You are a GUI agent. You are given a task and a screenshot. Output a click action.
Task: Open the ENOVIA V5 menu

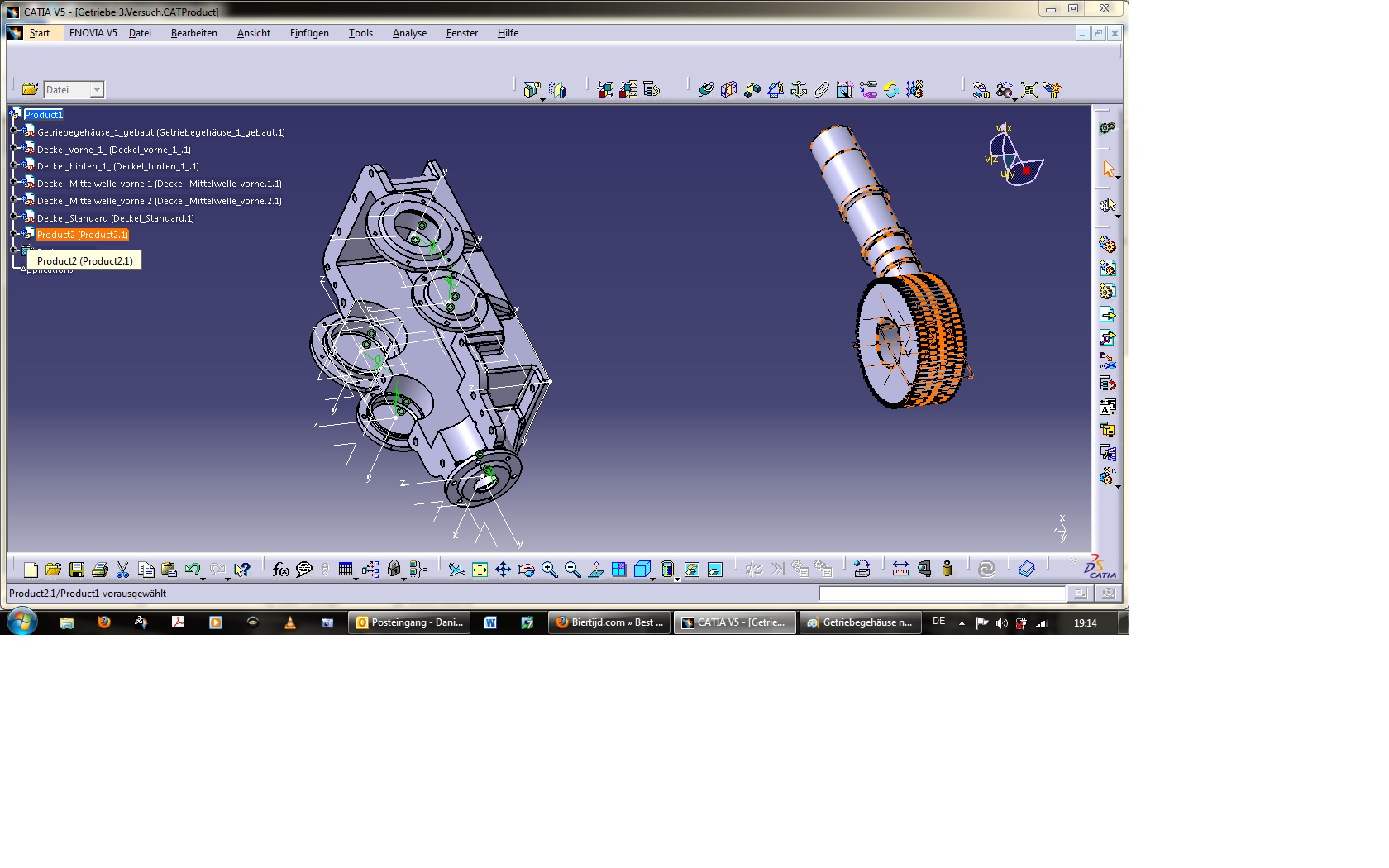(93, 33)
